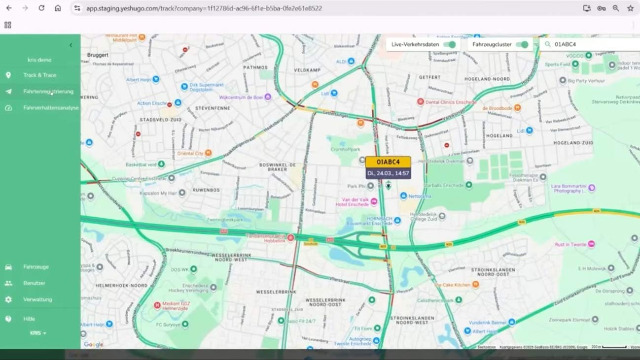Click the vehicle search field containing 01ABC4
640x360 pixels.
coord(590,44)
